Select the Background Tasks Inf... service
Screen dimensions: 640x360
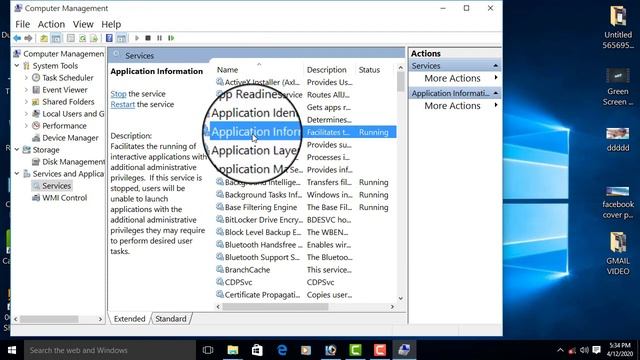click(305, 195)
